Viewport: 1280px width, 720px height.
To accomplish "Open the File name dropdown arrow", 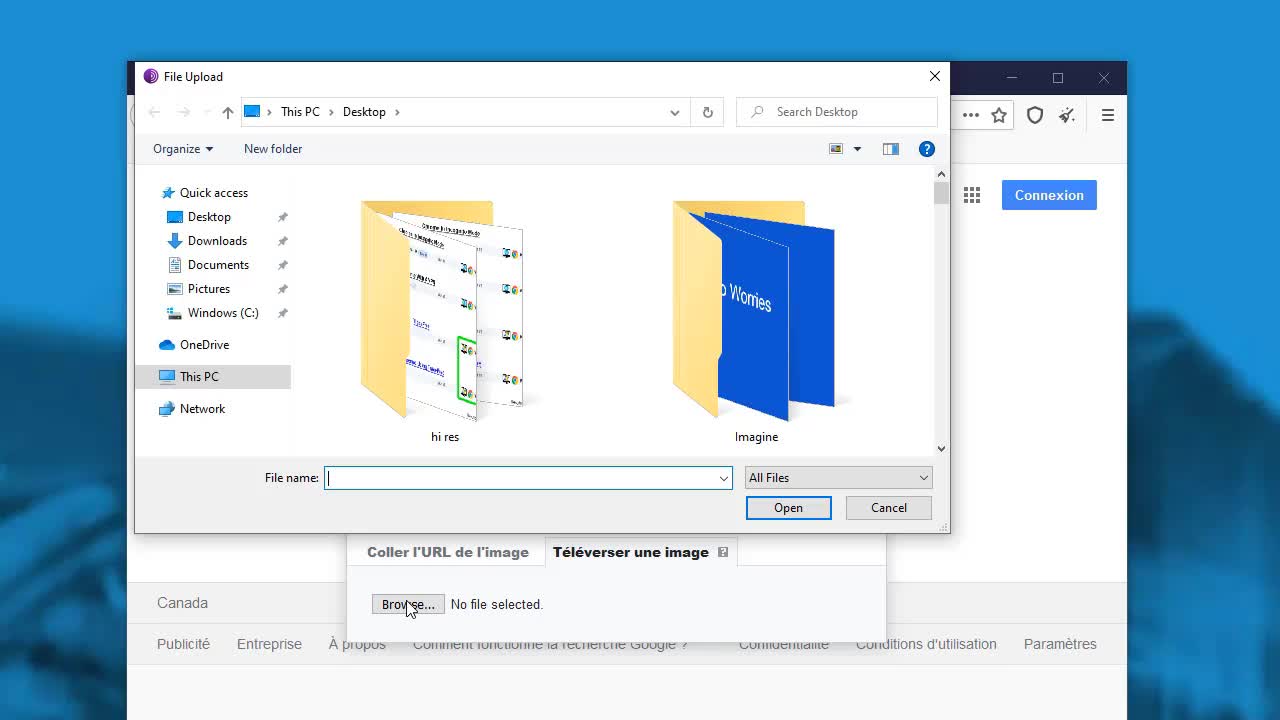I will coord(723,478).
